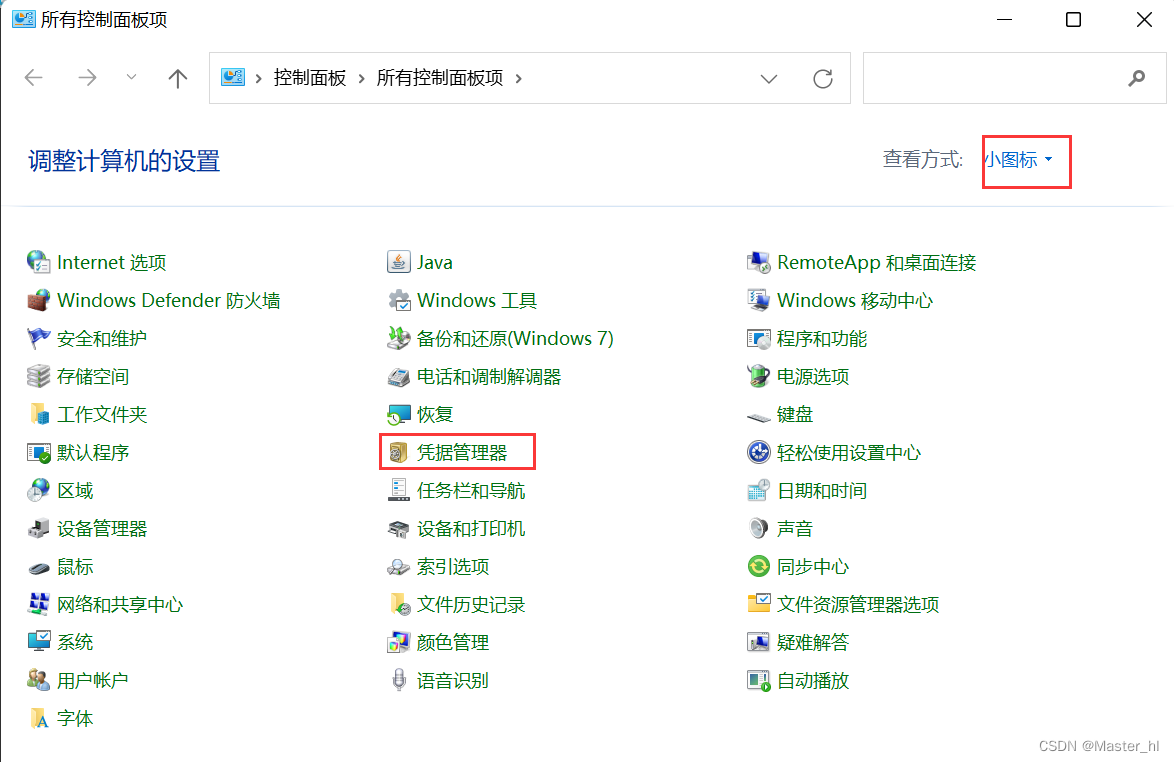The image size is (1174, 762).
Task: Click the 备份和还原(Windows 7) icon
Action: [x=398, y=338]
